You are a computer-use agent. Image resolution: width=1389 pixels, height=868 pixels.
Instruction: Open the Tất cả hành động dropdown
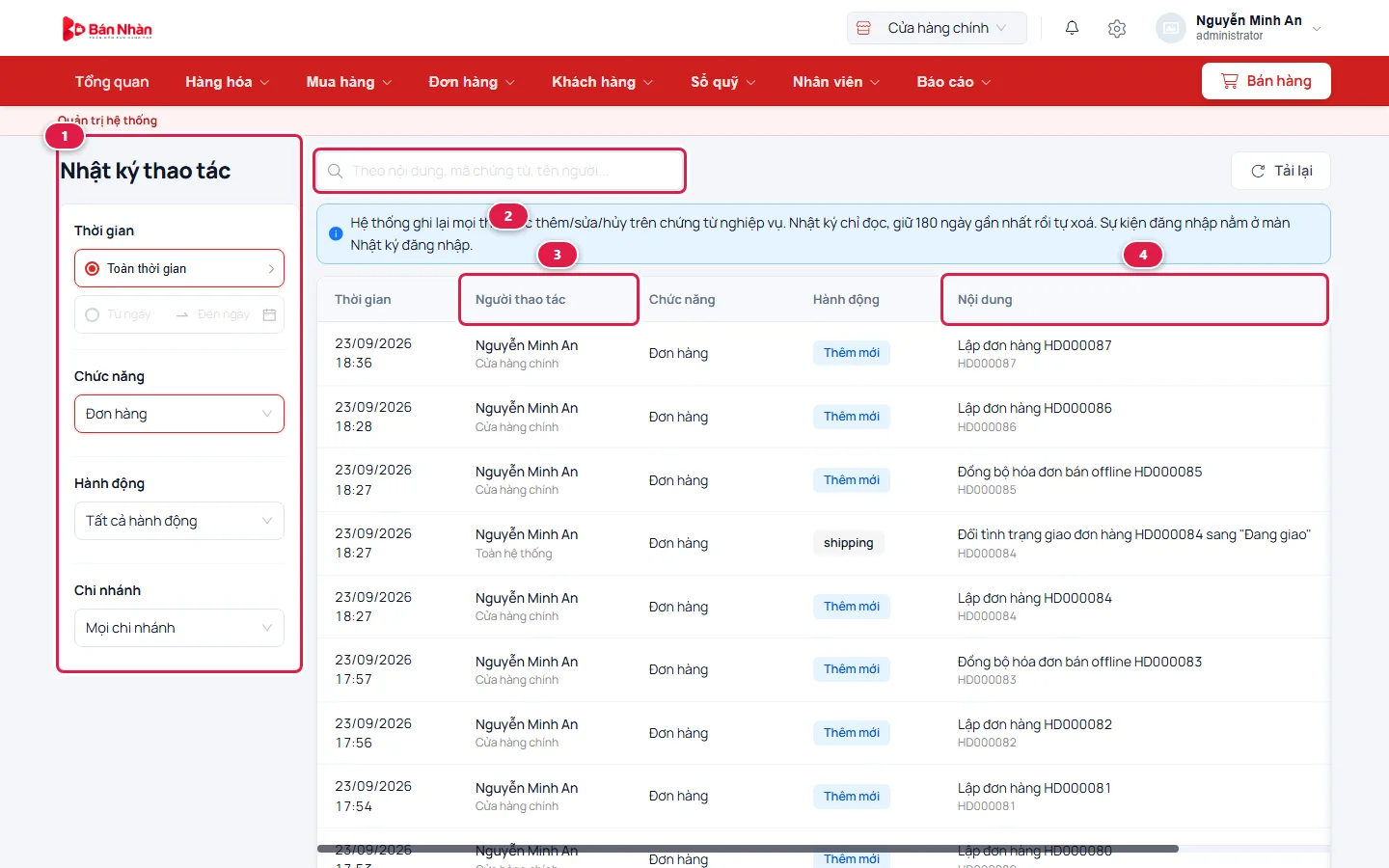(x=179, y=521)
